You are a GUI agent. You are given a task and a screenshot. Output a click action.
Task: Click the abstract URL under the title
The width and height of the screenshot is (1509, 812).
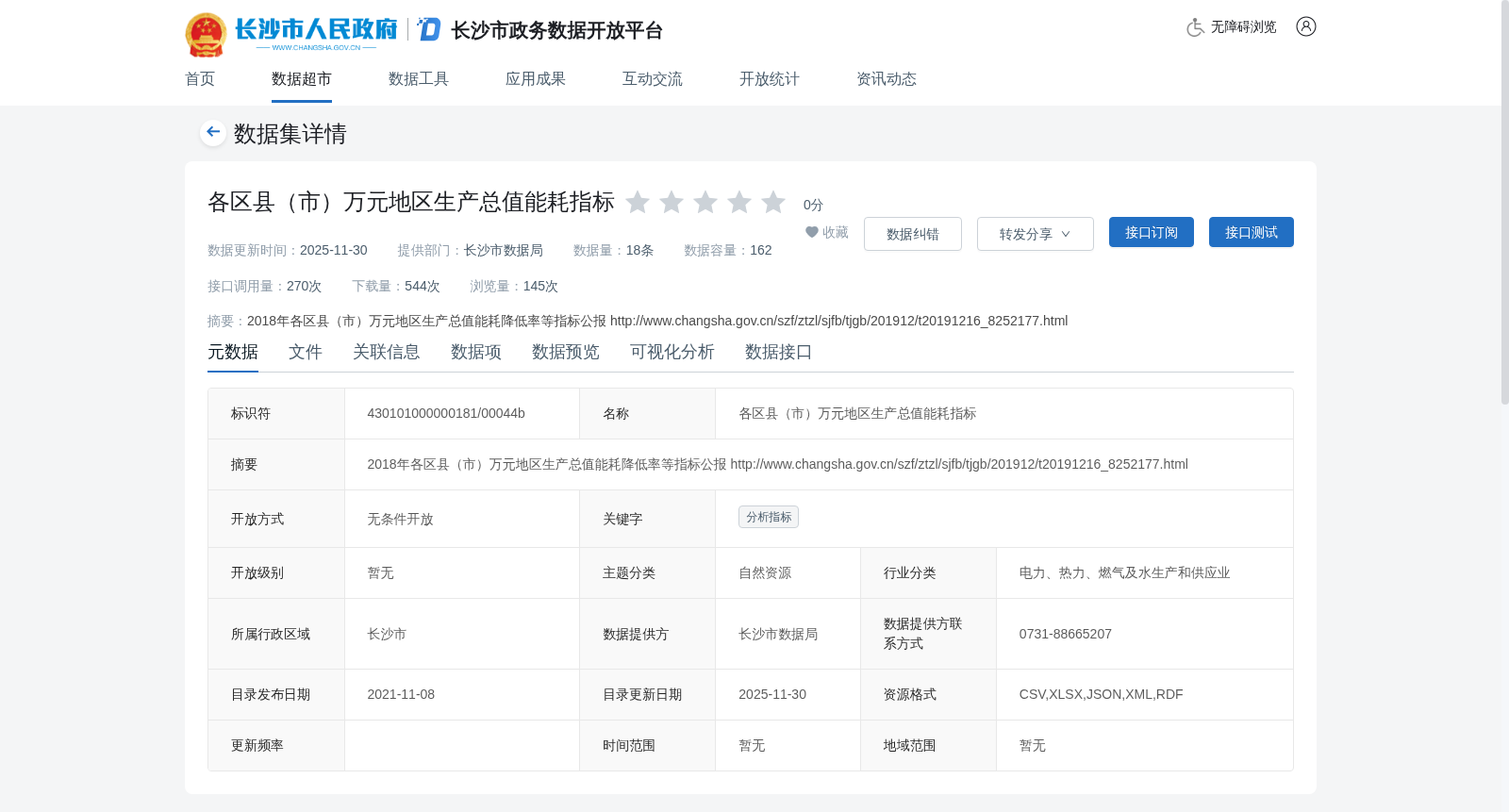point(839,321)
